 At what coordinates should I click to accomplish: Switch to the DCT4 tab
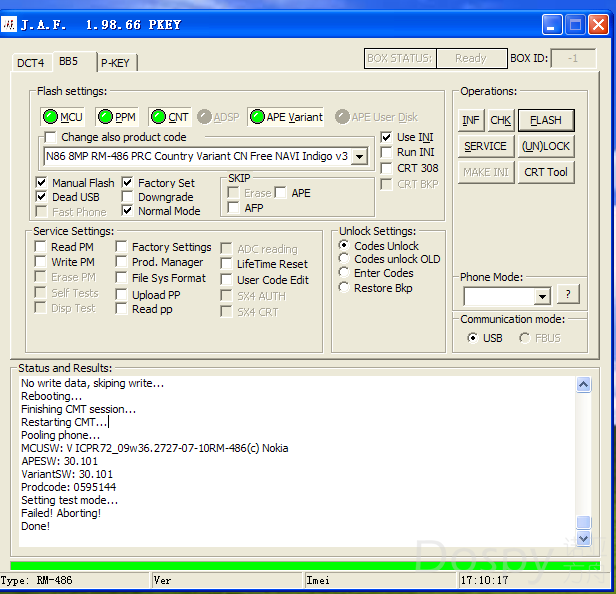31,63
